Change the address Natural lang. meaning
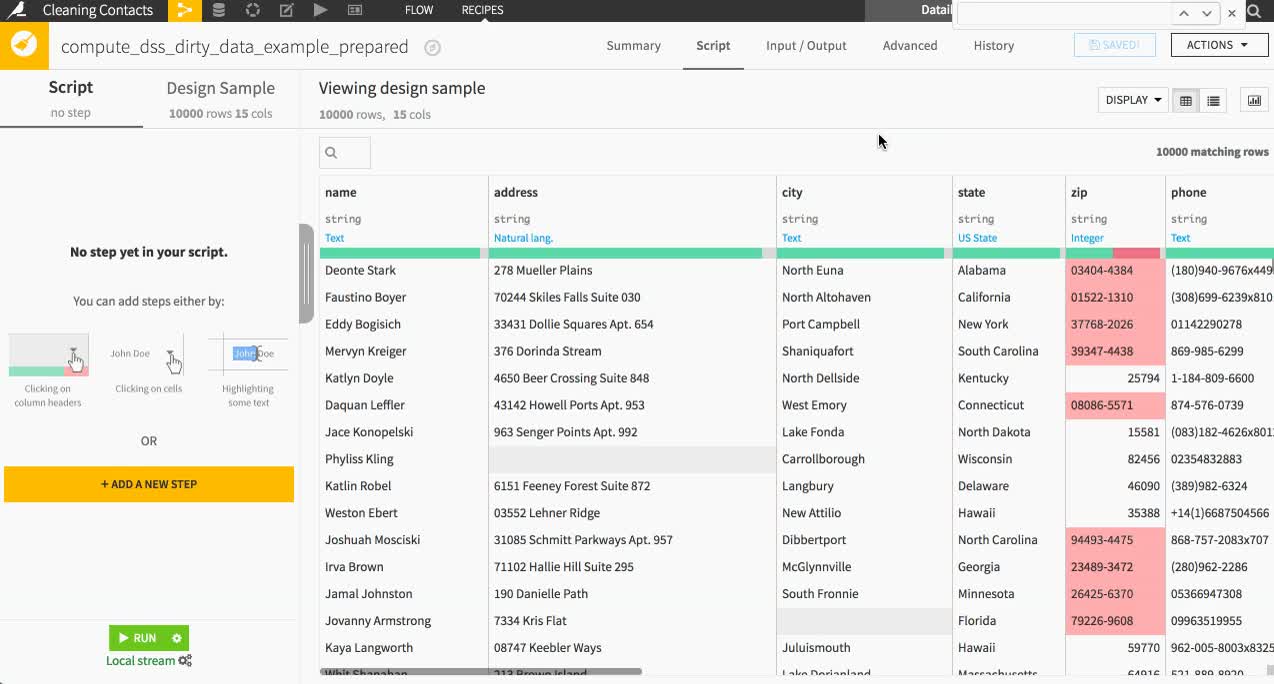Screen dimensions: 1274x684 [523, 238]
